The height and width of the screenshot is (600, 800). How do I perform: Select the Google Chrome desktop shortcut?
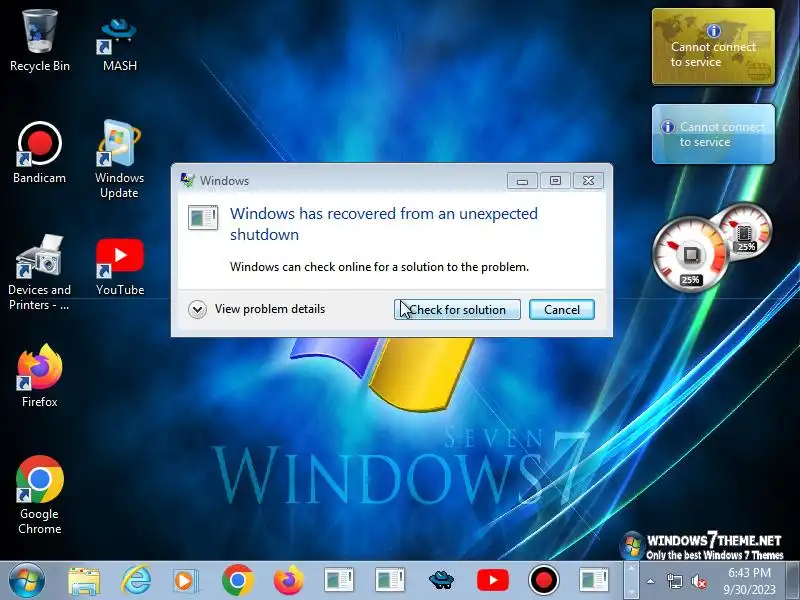(39, 494)
